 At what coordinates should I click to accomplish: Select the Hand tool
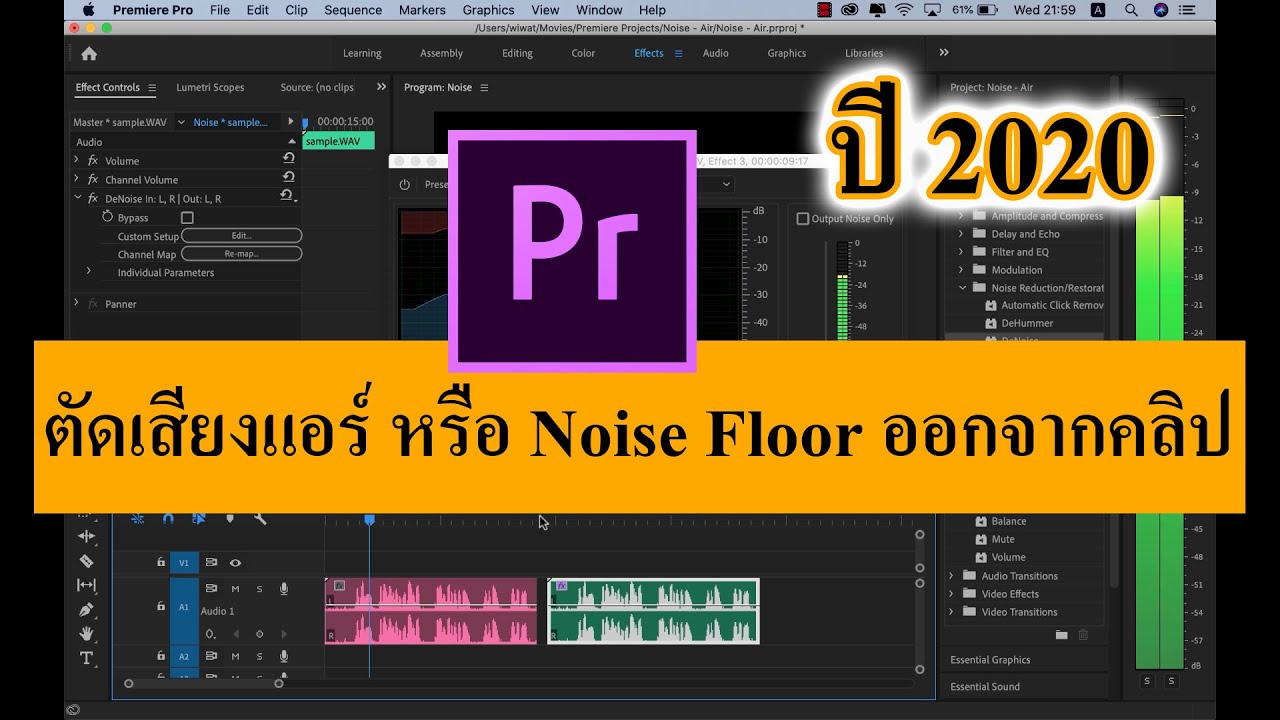click(86, 633)
